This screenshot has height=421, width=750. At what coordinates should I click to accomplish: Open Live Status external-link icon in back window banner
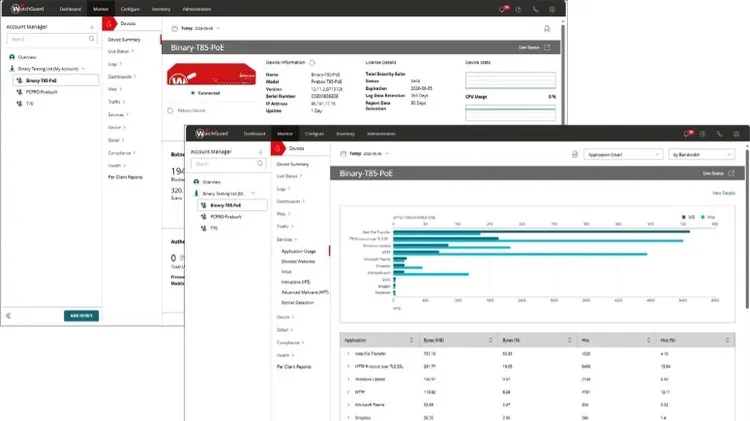547,47
